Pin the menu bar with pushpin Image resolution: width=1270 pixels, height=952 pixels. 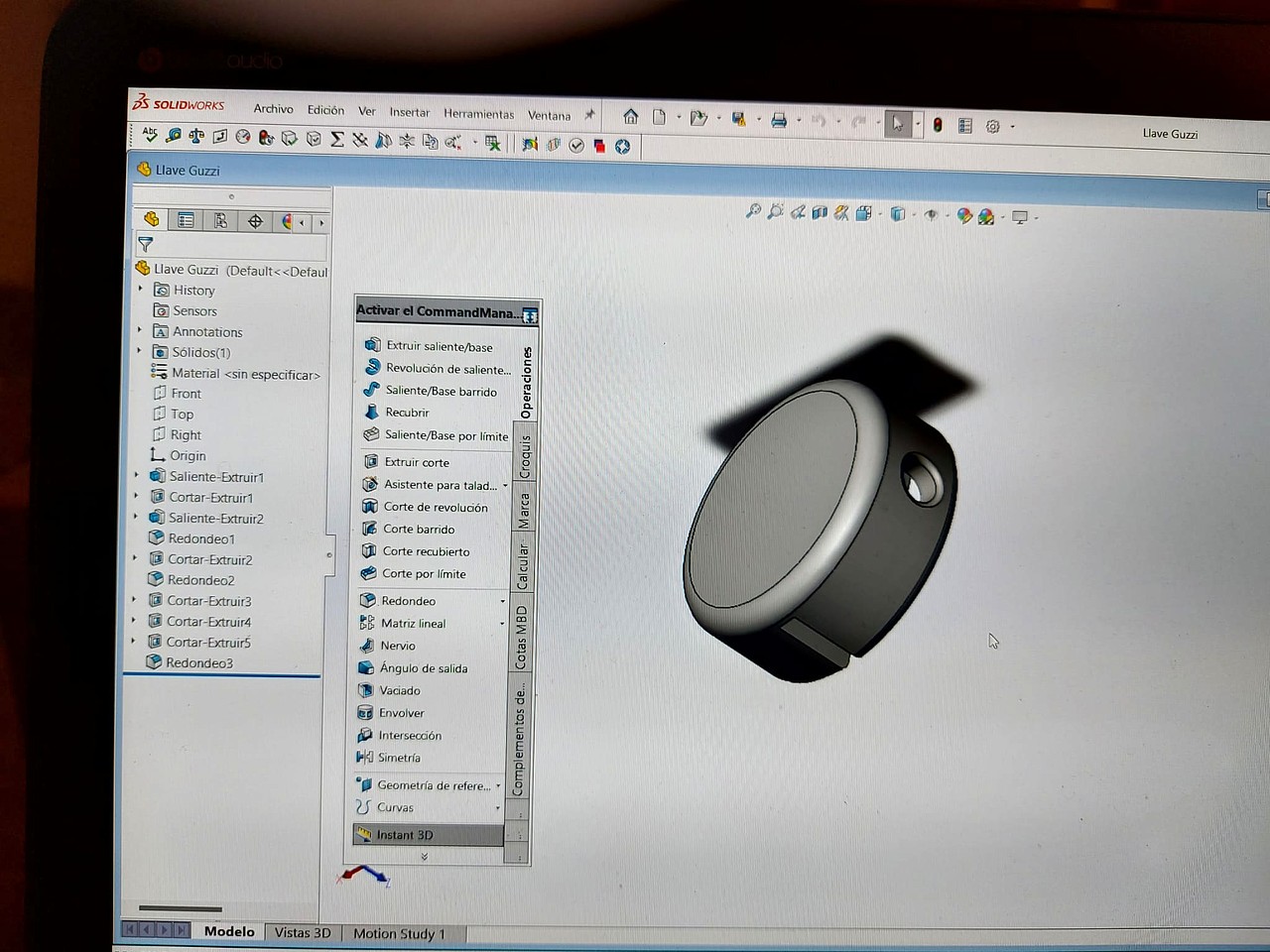(589, 115)
